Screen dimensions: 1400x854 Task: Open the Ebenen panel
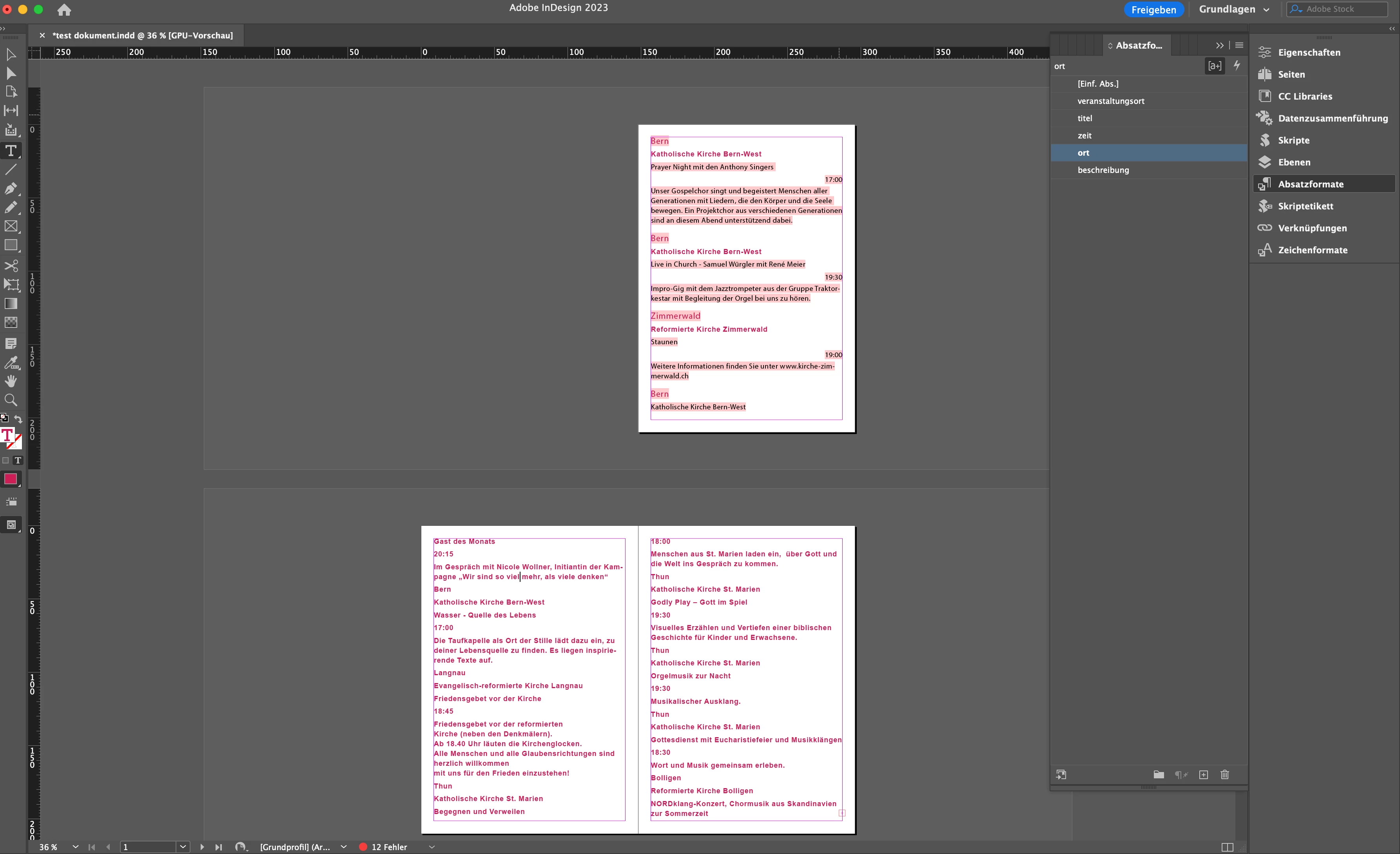(1294, 162)
